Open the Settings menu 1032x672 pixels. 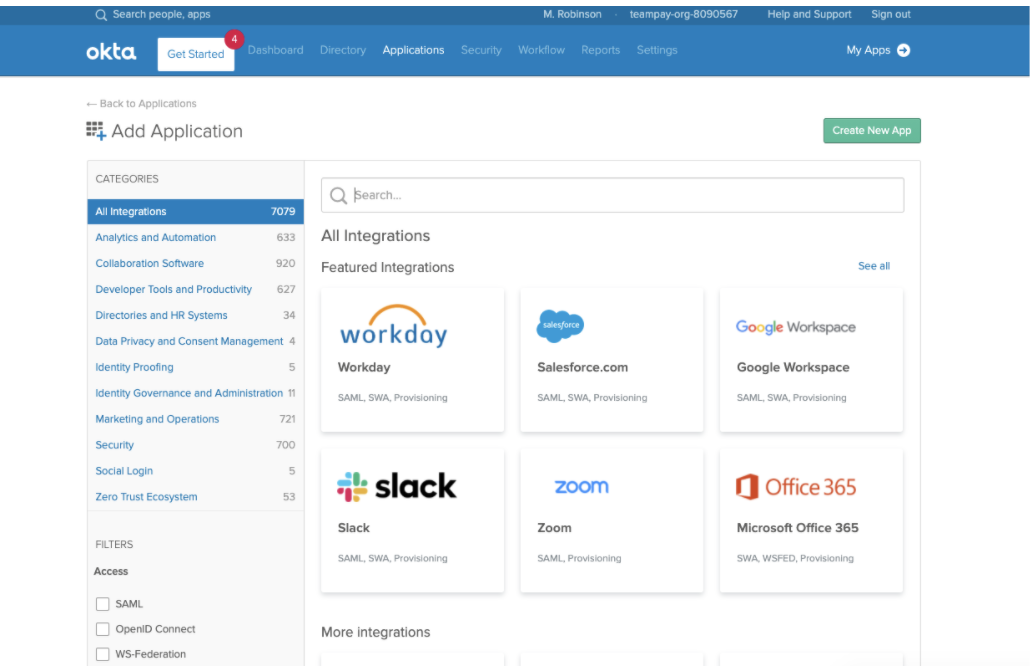pos(657,50)
